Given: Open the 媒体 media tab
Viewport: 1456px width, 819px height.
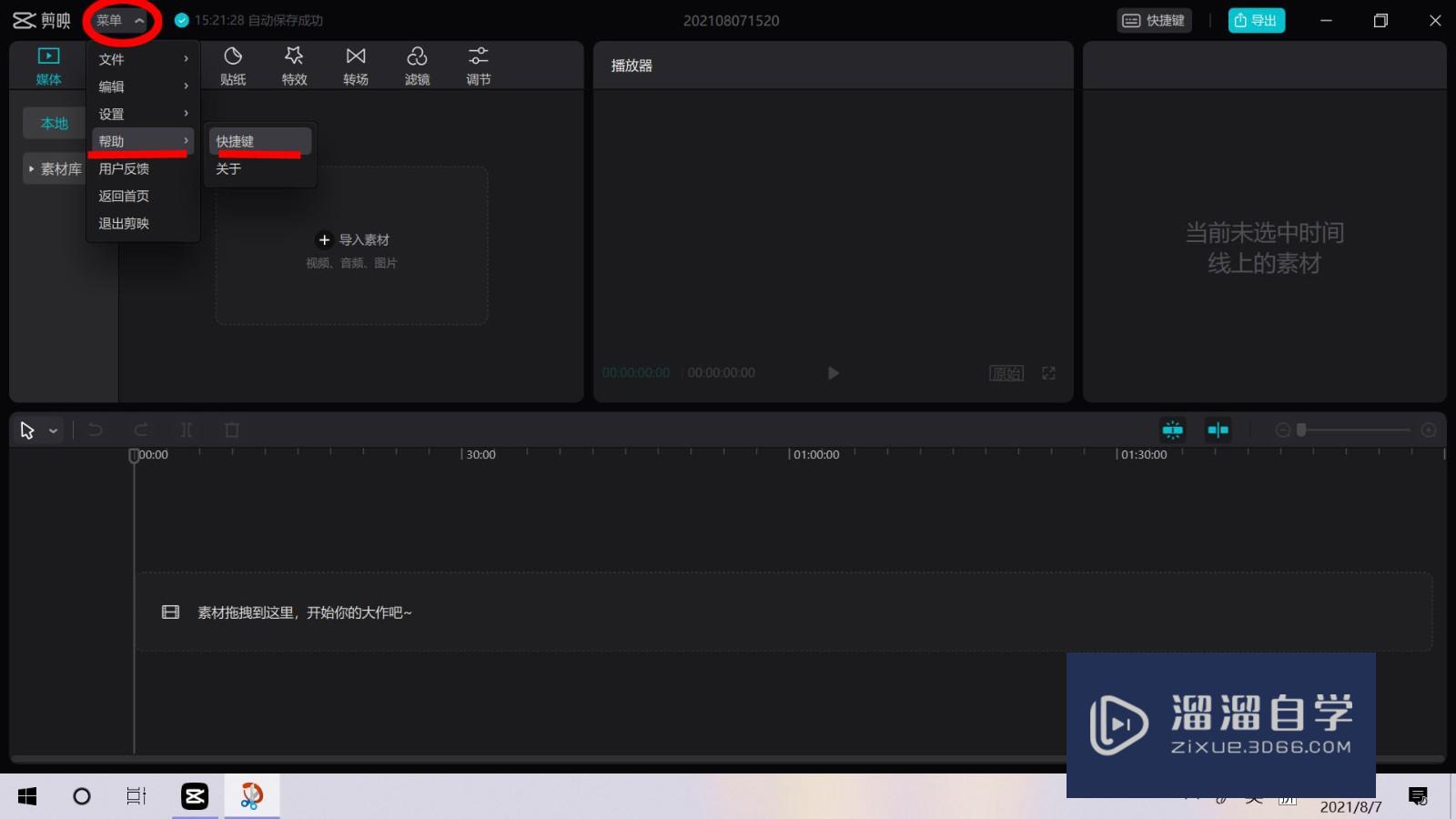Looking at the screenshot, I should tap(48, 66).
